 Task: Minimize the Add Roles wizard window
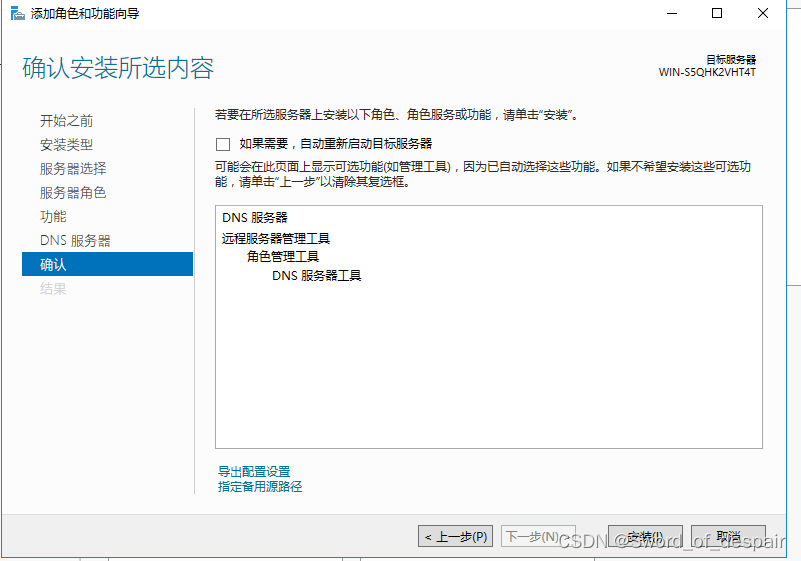672,13
